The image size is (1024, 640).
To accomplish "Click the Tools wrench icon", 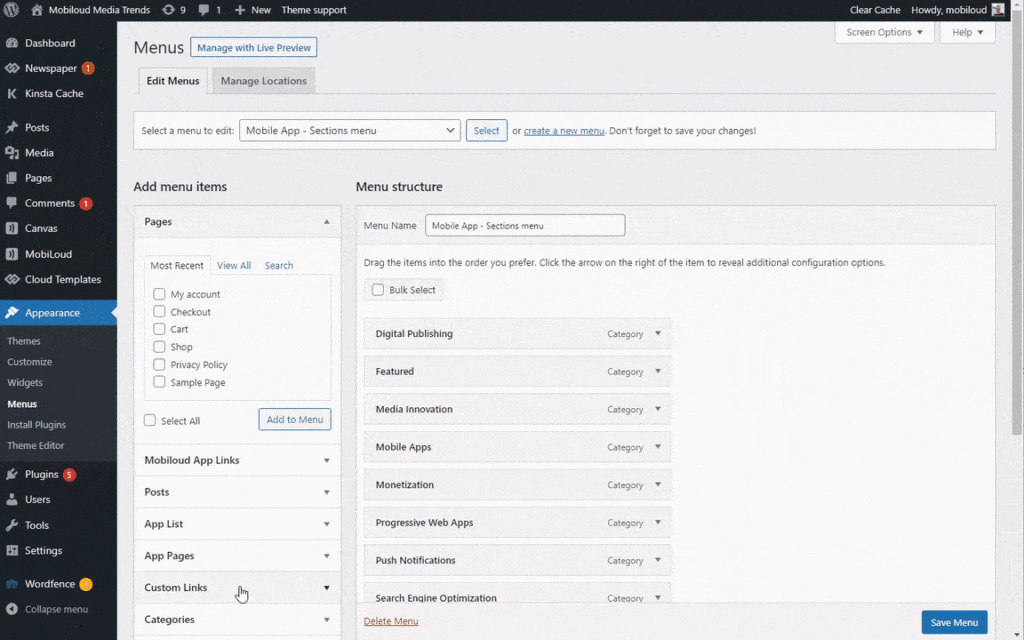I will point(12,525).
